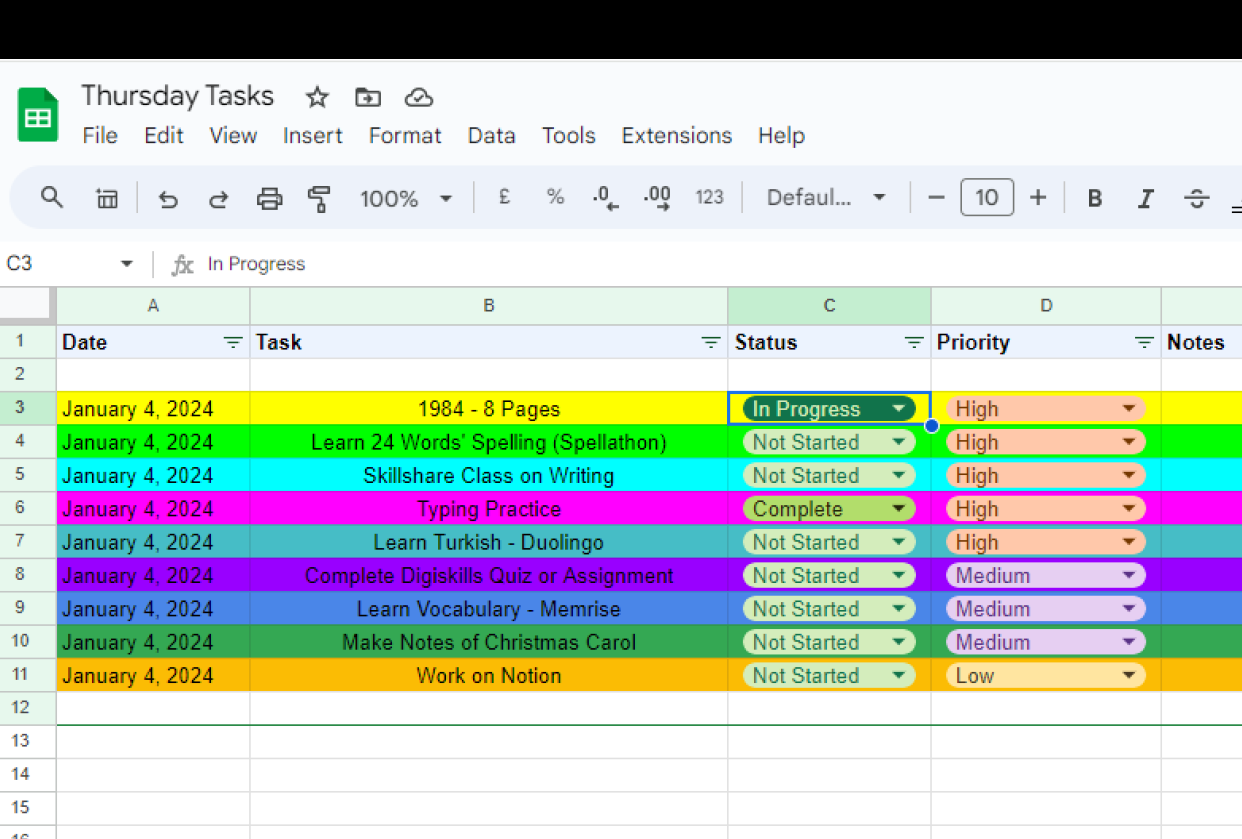Open the Edit menu

point(164,135)
